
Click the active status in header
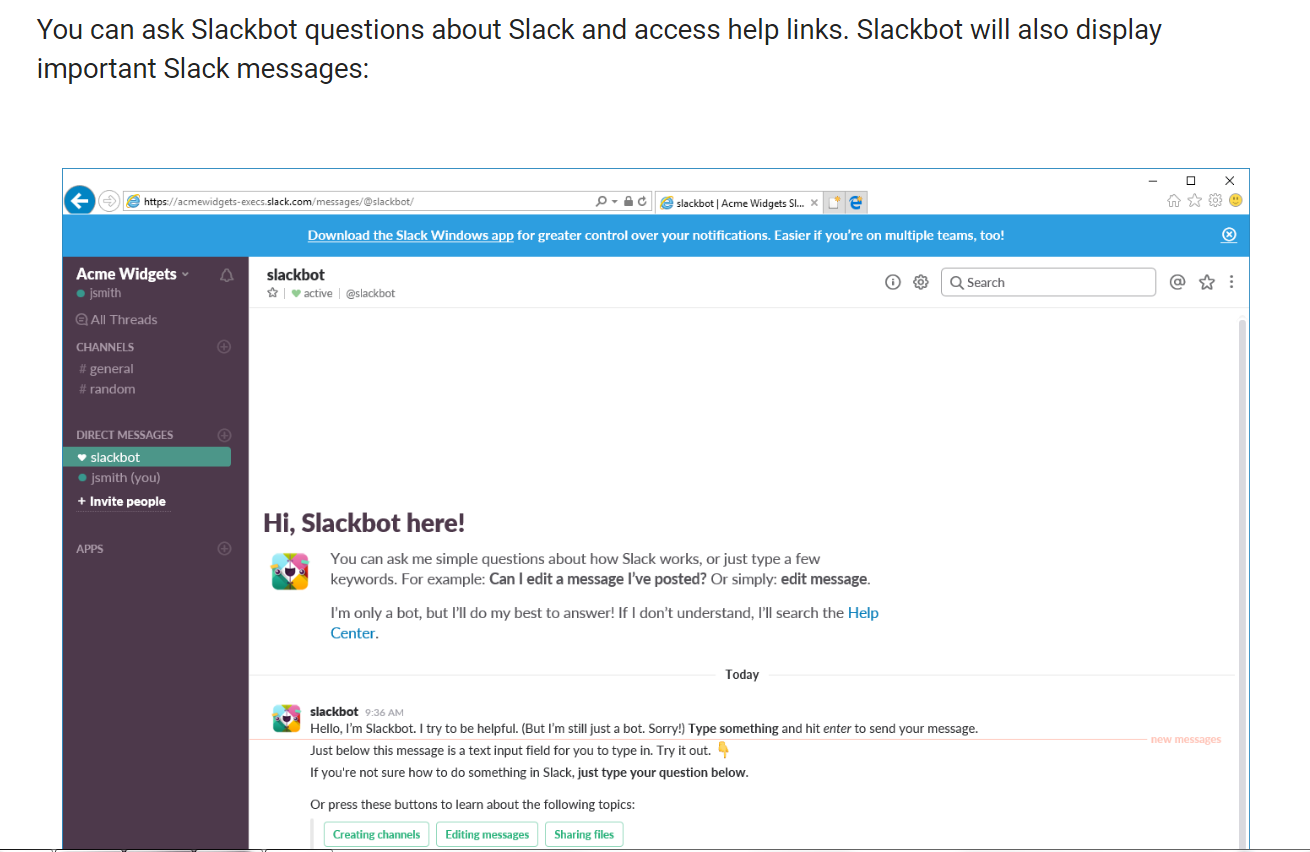click(x=312, y=293)
